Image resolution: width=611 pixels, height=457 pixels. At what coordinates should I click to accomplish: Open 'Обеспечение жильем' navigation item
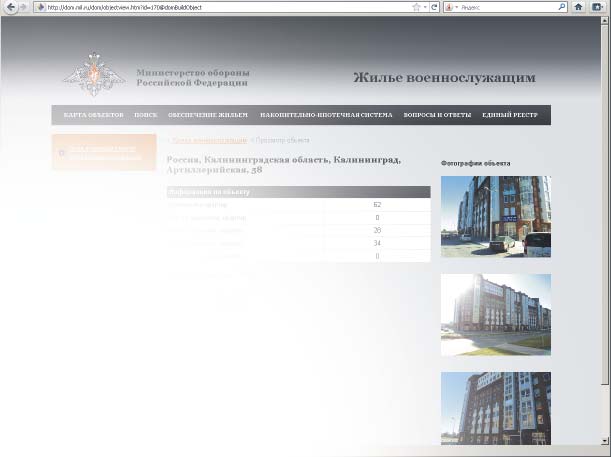tap(207, 115)
